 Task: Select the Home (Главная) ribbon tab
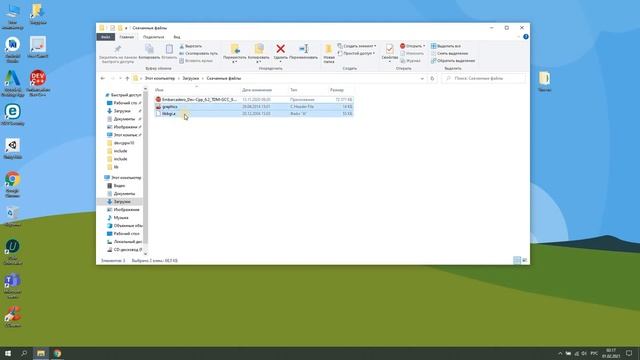tap(127, 37)
